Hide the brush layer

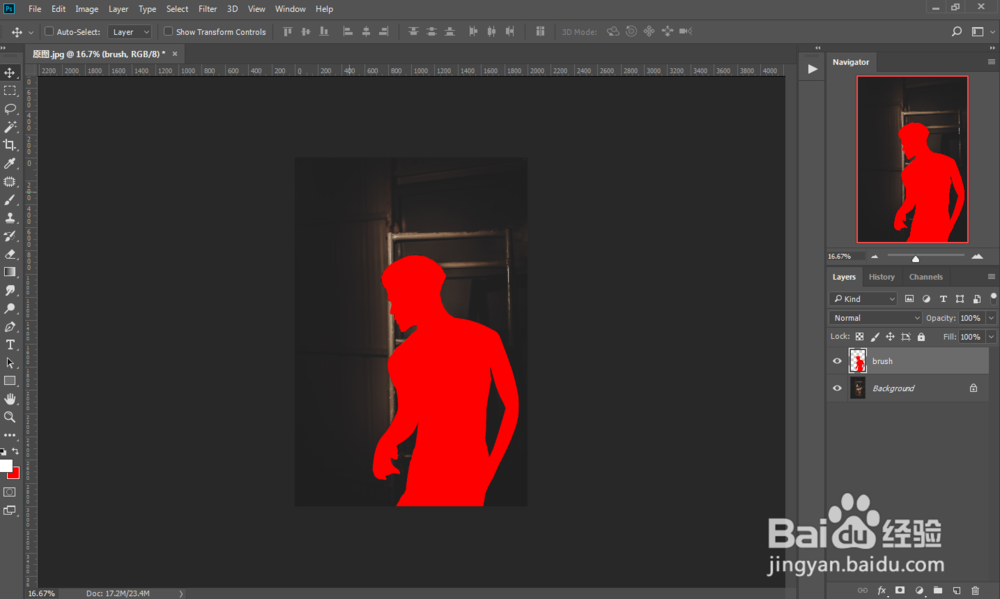click(837, 361)
